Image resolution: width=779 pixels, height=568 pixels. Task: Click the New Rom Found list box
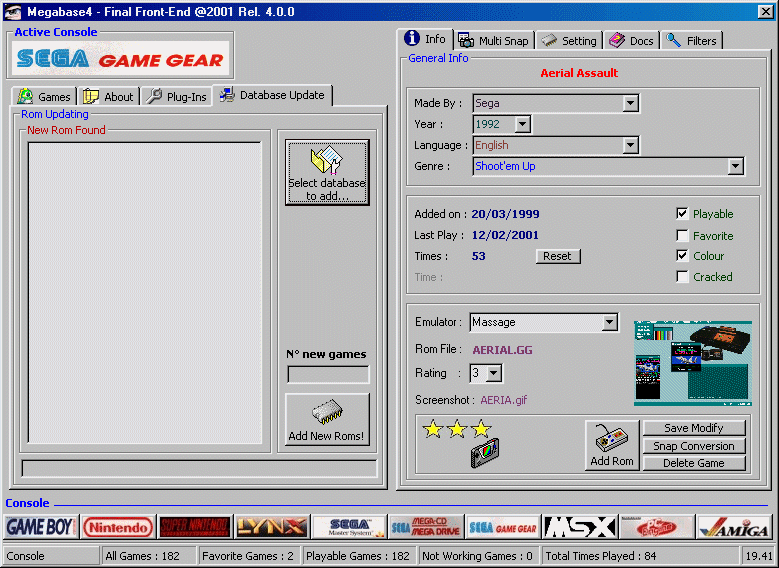click(145, 293)
